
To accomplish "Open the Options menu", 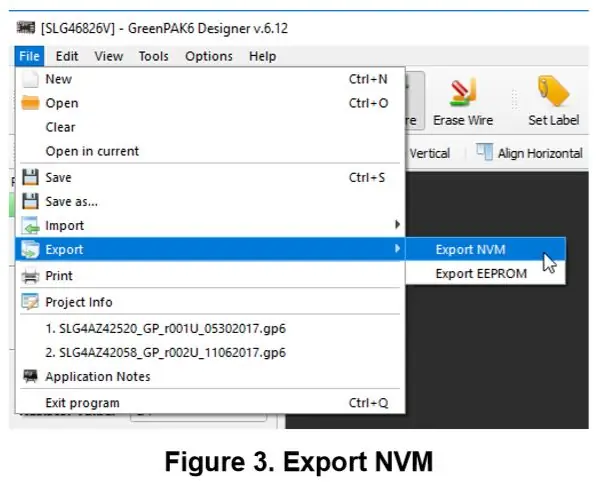I will [x=209, y=56].
